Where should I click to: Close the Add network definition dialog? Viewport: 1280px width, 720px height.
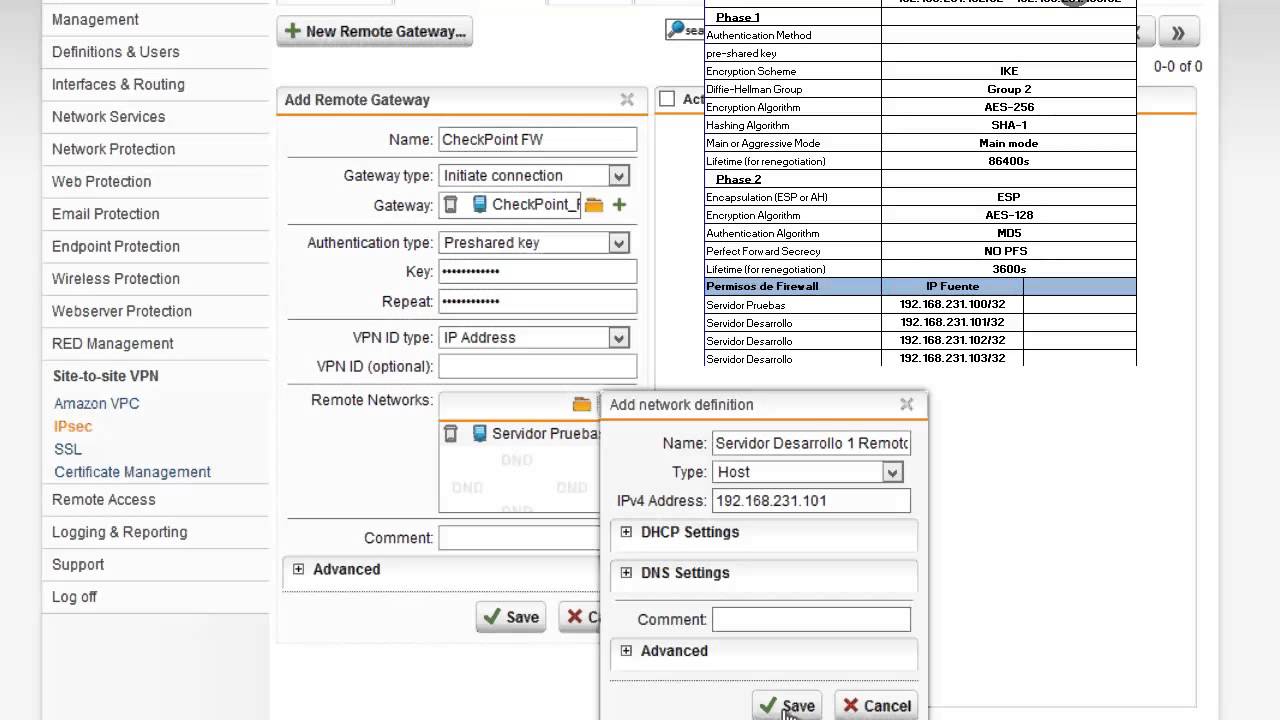point(906,404)
